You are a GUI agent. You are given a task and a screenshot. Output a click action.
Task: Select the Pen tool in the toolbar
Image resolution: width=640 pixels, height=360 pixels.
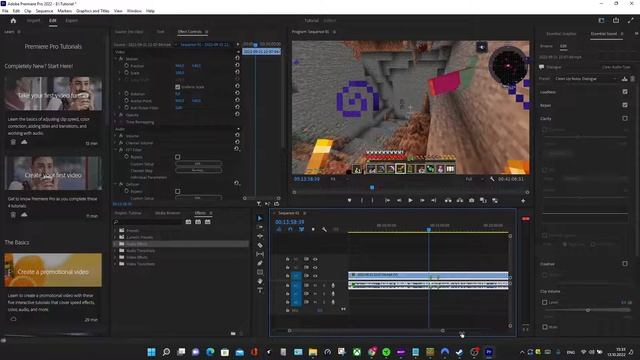pos(260,263)
